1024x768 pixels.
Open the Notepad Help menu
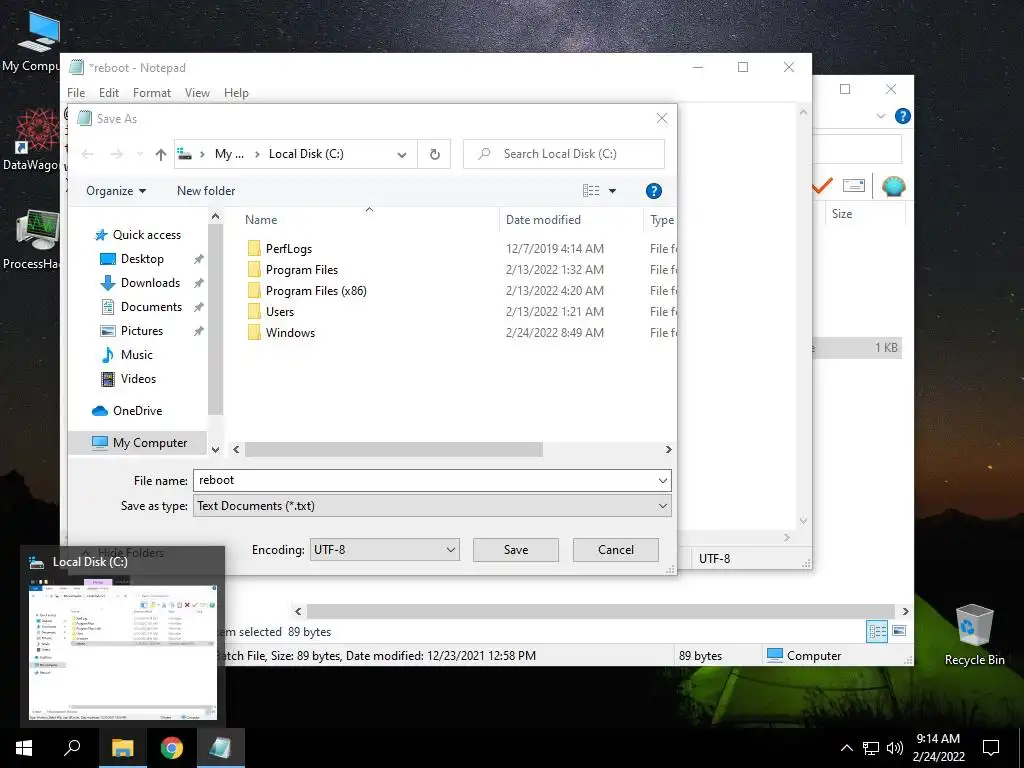point(236,93)
